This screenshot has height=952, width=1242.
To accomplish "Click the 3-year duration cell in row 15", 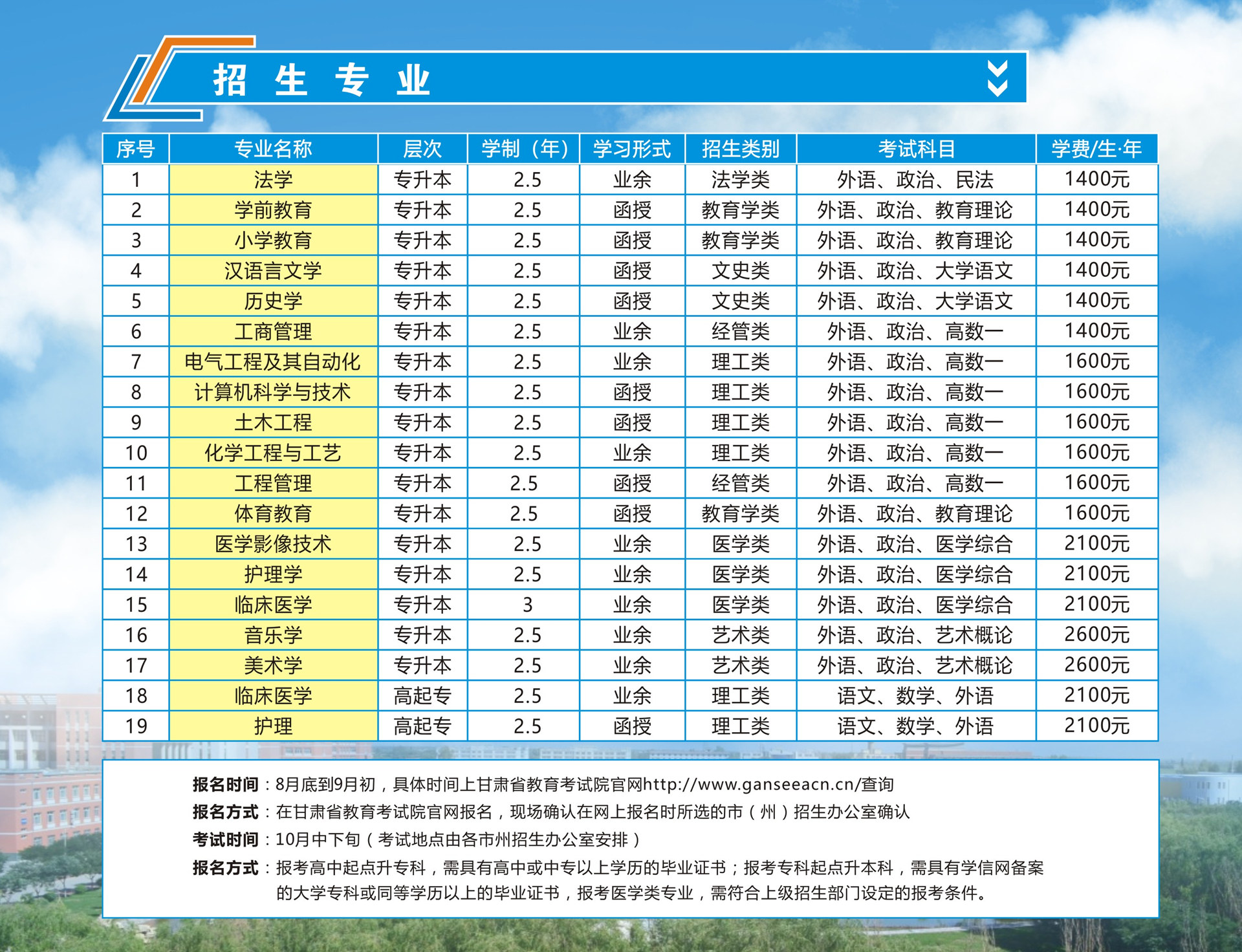I will [523, 605].
